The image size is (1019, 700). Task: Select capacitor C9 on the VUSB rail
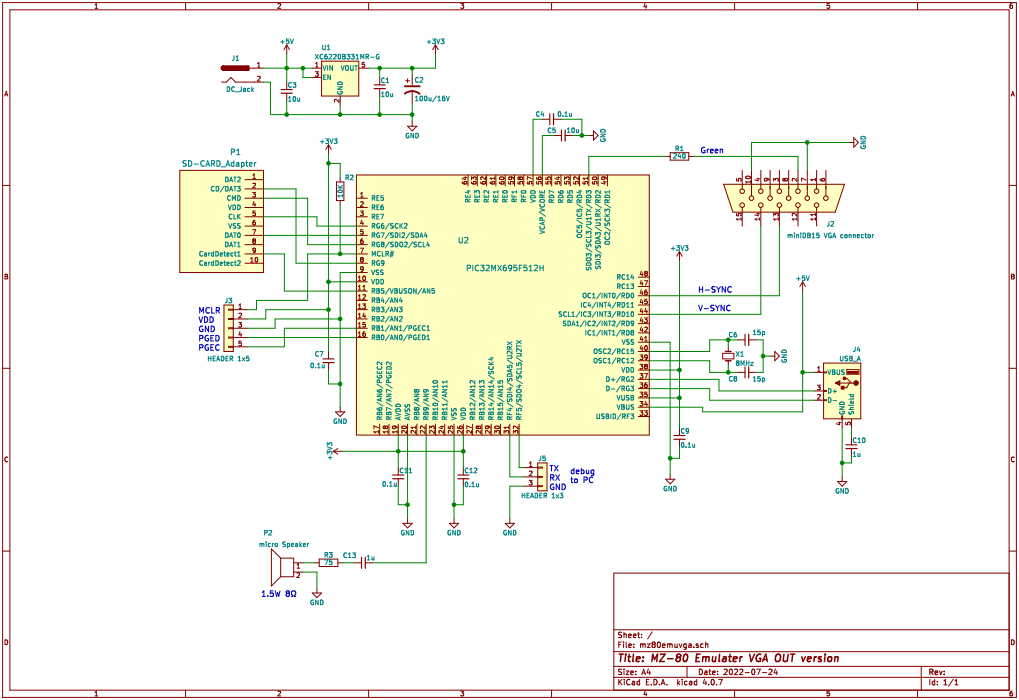point(680,438)
